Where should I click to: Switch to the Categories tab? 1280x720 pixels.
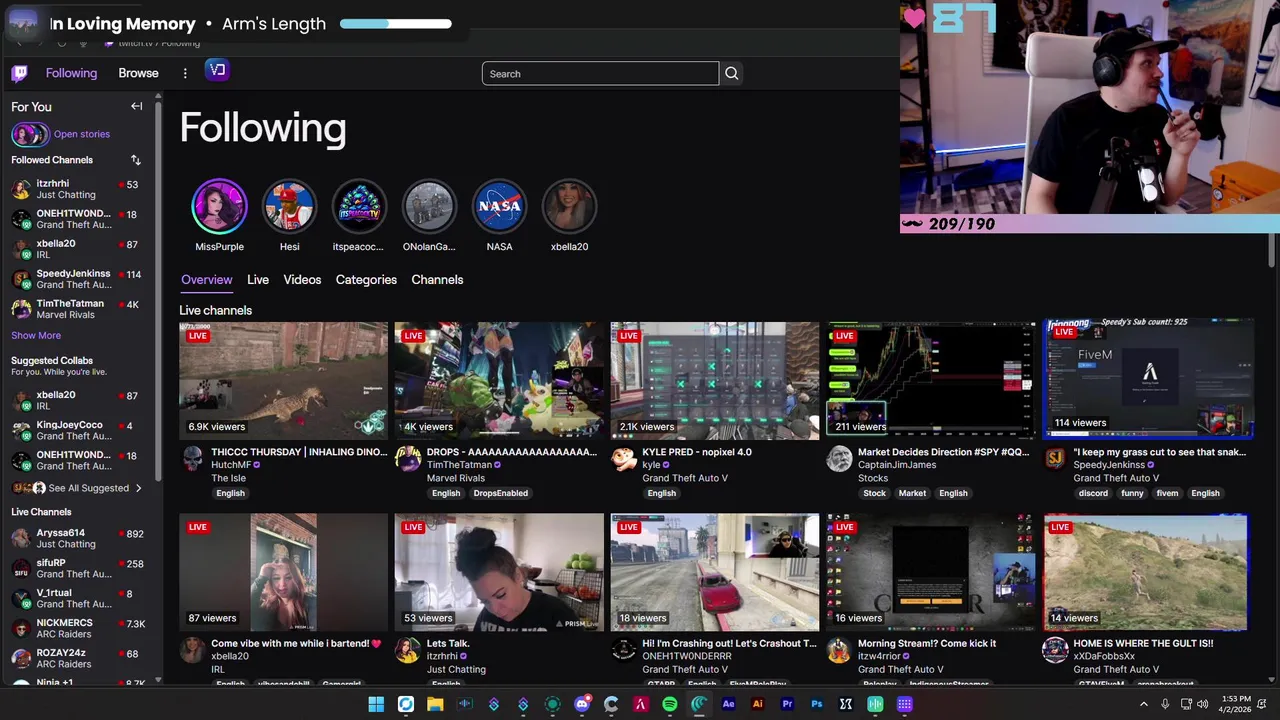(366, 280)
